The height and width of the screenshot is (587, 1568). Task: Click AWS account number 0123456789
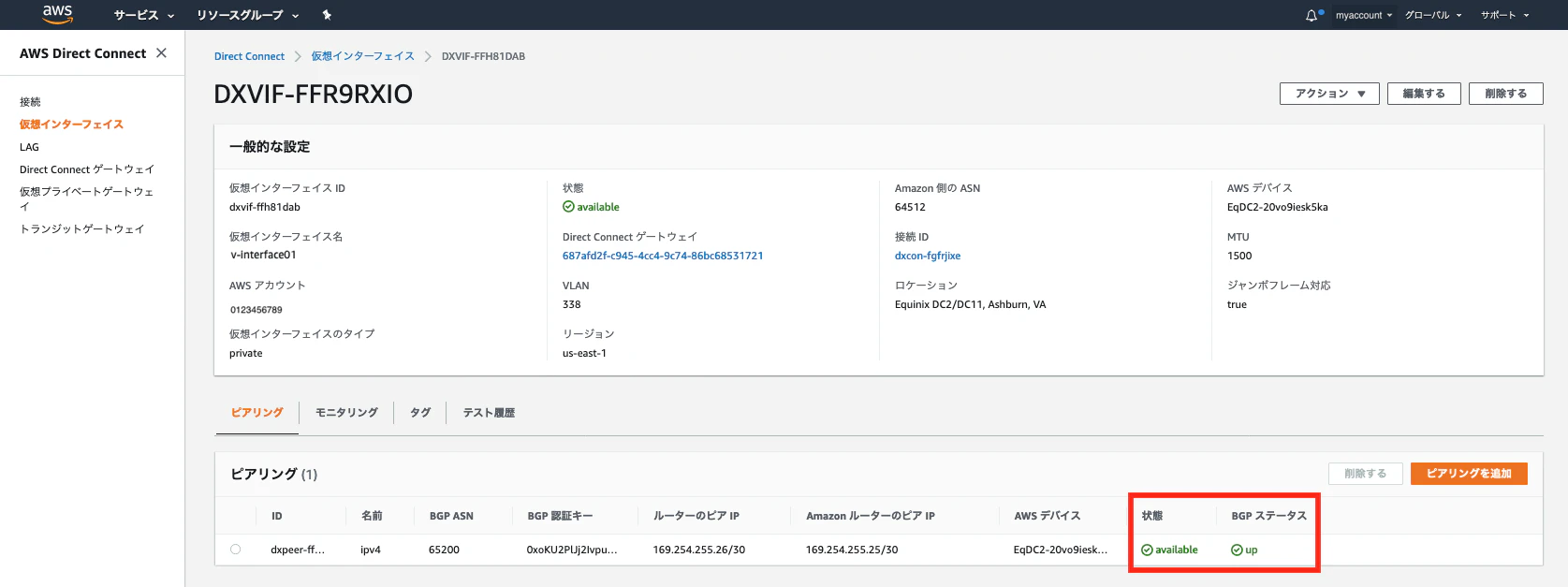click(256, 310)
